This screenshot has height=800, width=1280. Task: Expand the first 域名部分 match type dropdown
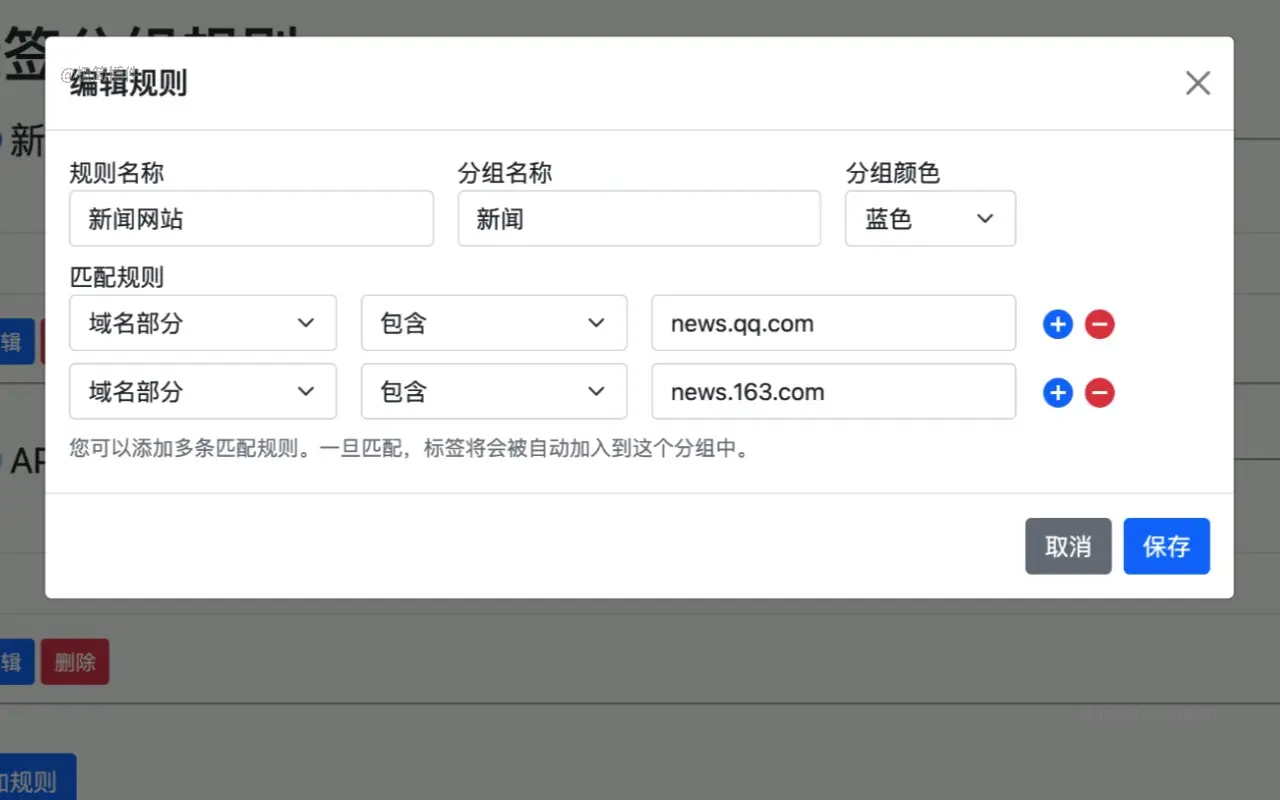pos(203,322)
